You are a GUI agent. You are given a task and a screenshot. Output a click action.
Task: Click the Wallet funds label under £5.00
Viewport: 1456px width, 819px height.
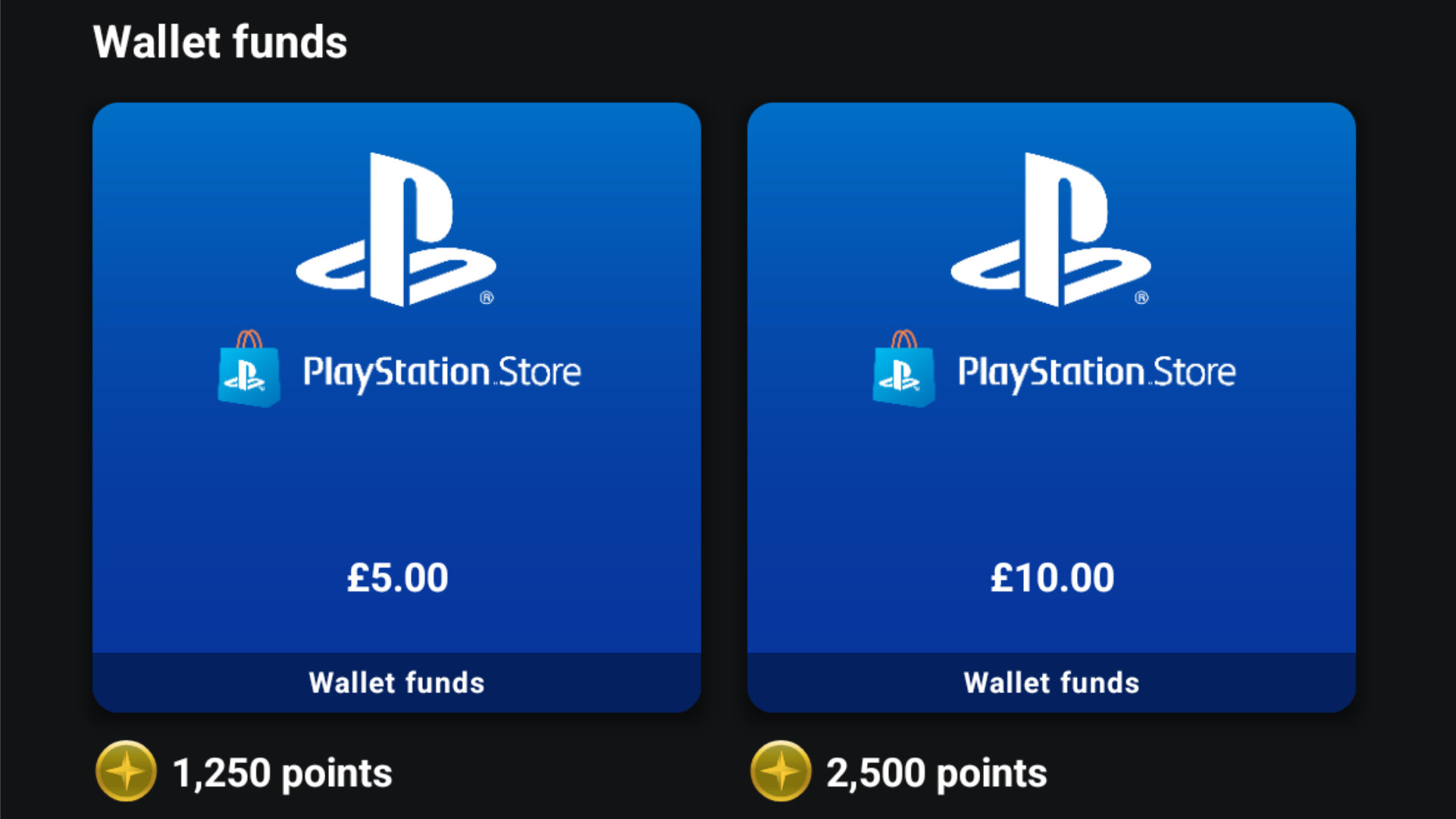click(396, 682)
